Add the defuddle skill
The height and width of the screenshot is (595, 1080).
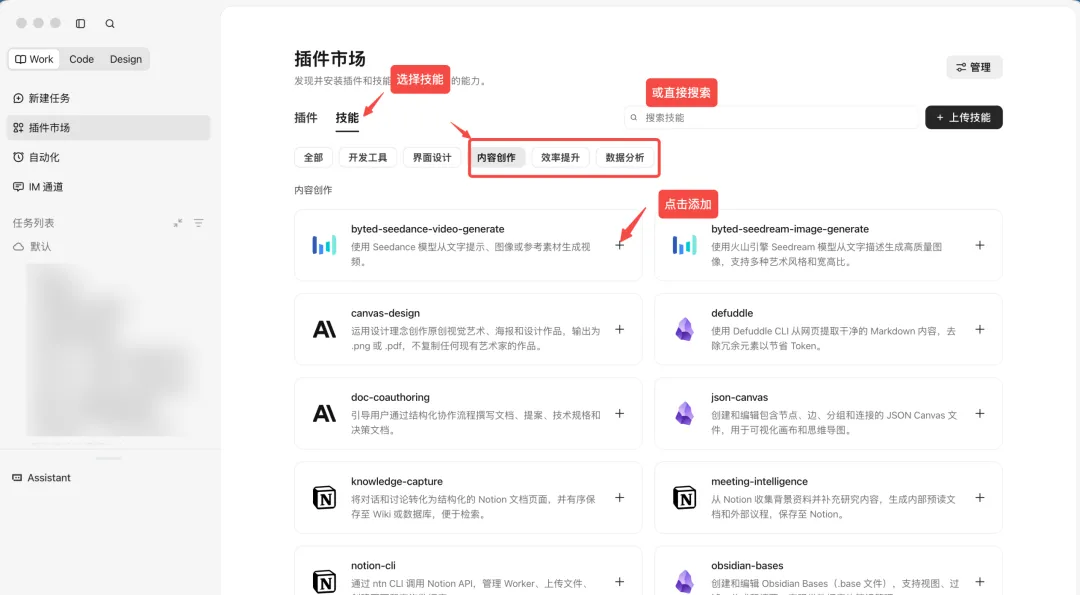click(x=979, y=329)
